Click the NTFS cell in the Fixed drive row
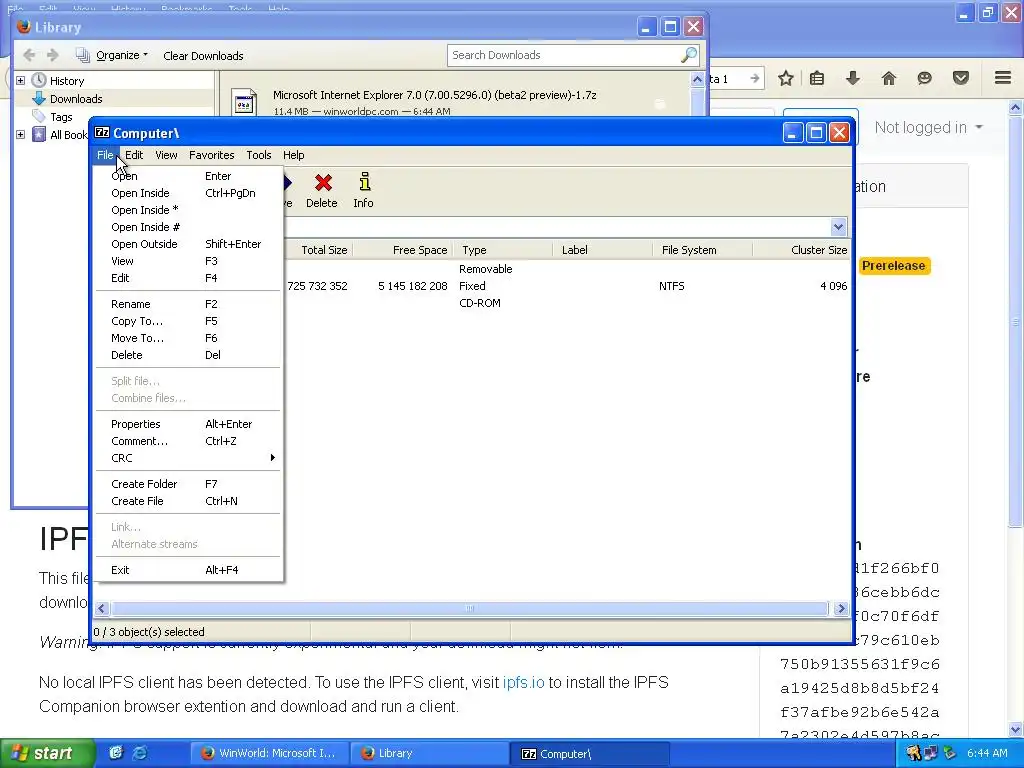1024x768 pixels. (x=671, y=286)
